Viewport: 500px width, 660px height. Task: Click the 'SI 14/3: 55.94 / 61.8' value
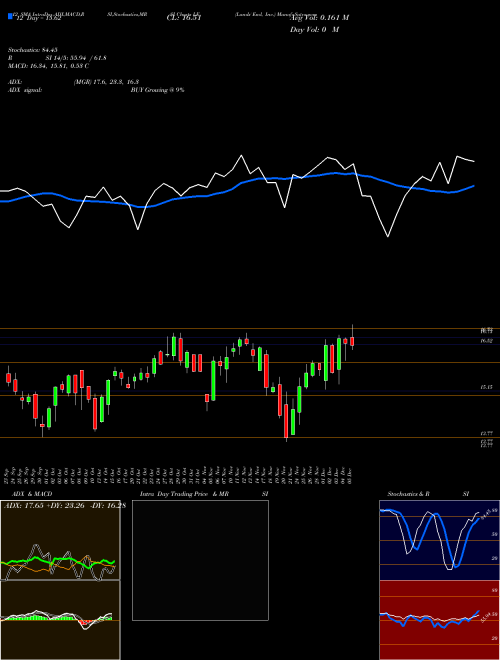(x=76, y=58)
